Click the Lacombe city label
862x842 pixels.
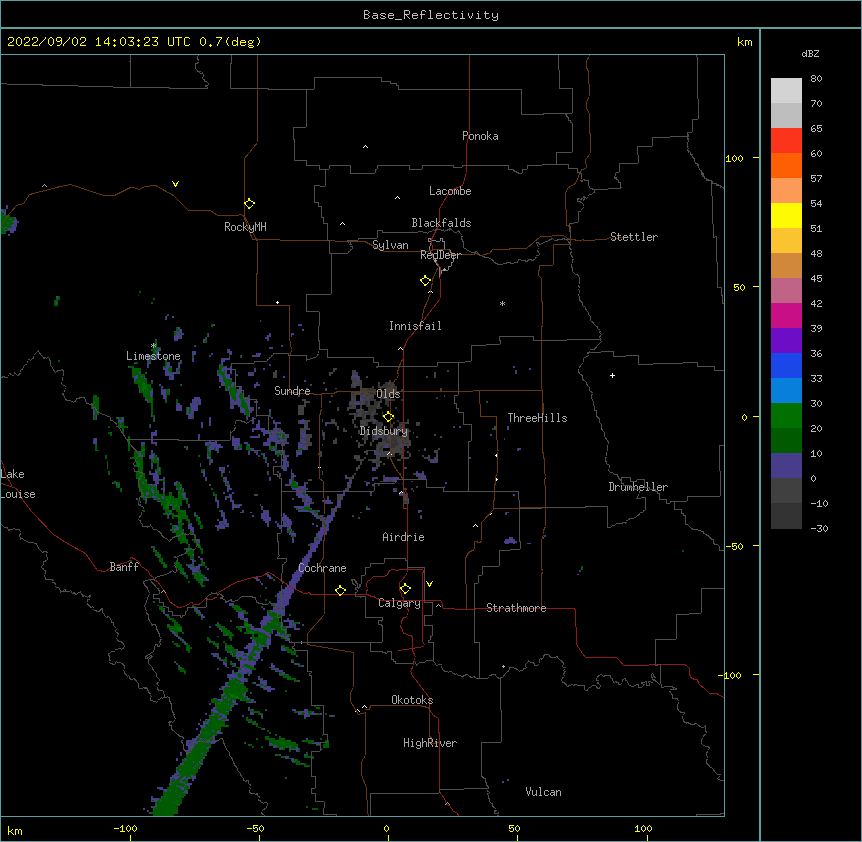[450, 191]
